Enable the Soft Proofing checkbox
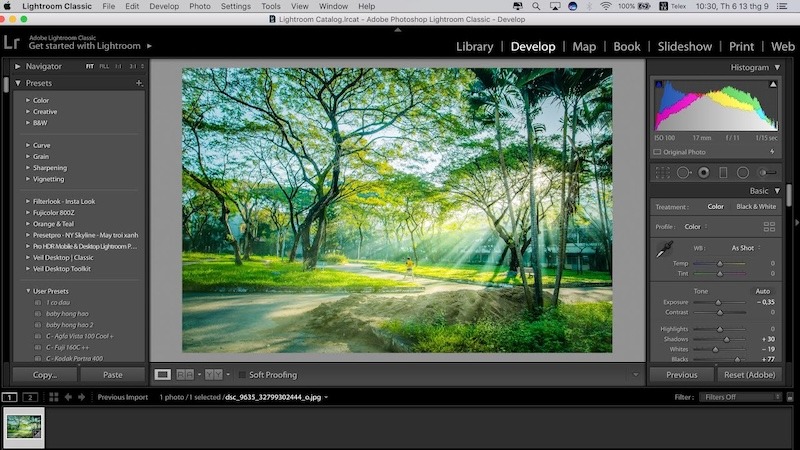 point(242,375)
